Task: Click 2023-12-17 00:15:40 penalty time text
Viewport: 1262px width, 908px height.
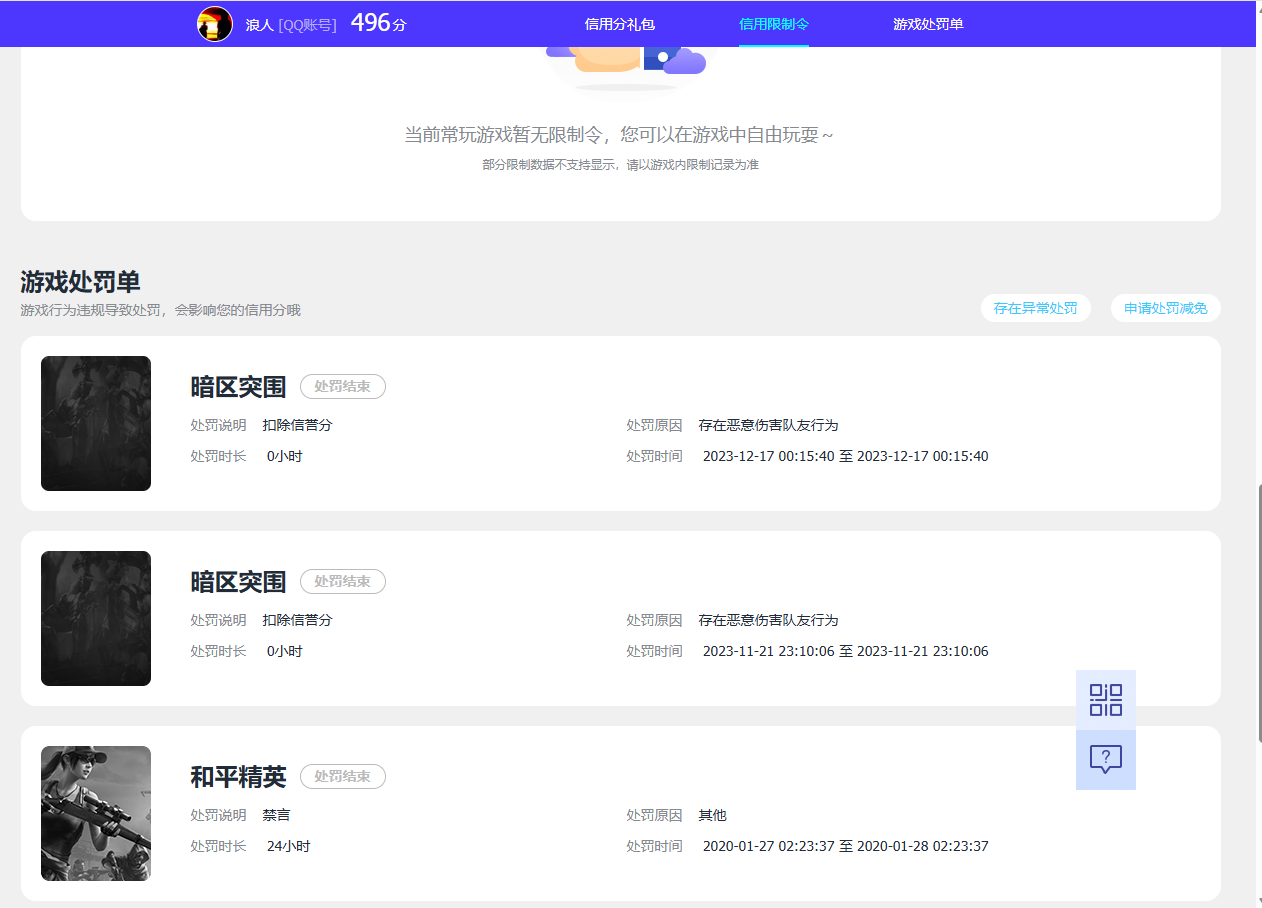Action: pyautogui.click(x=845, y=456)
